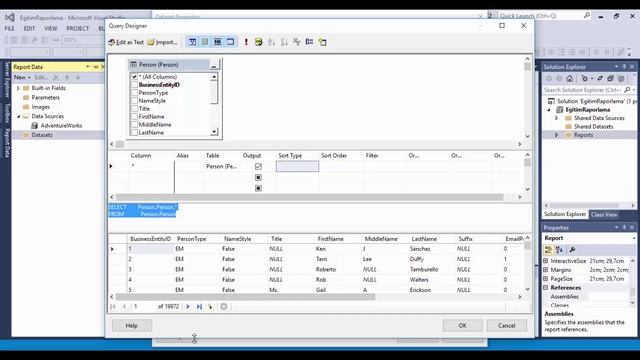Check the Title column checkbox
Image resolution: width=640 pixels, height=360 pixels.
(x=134, y=109)
